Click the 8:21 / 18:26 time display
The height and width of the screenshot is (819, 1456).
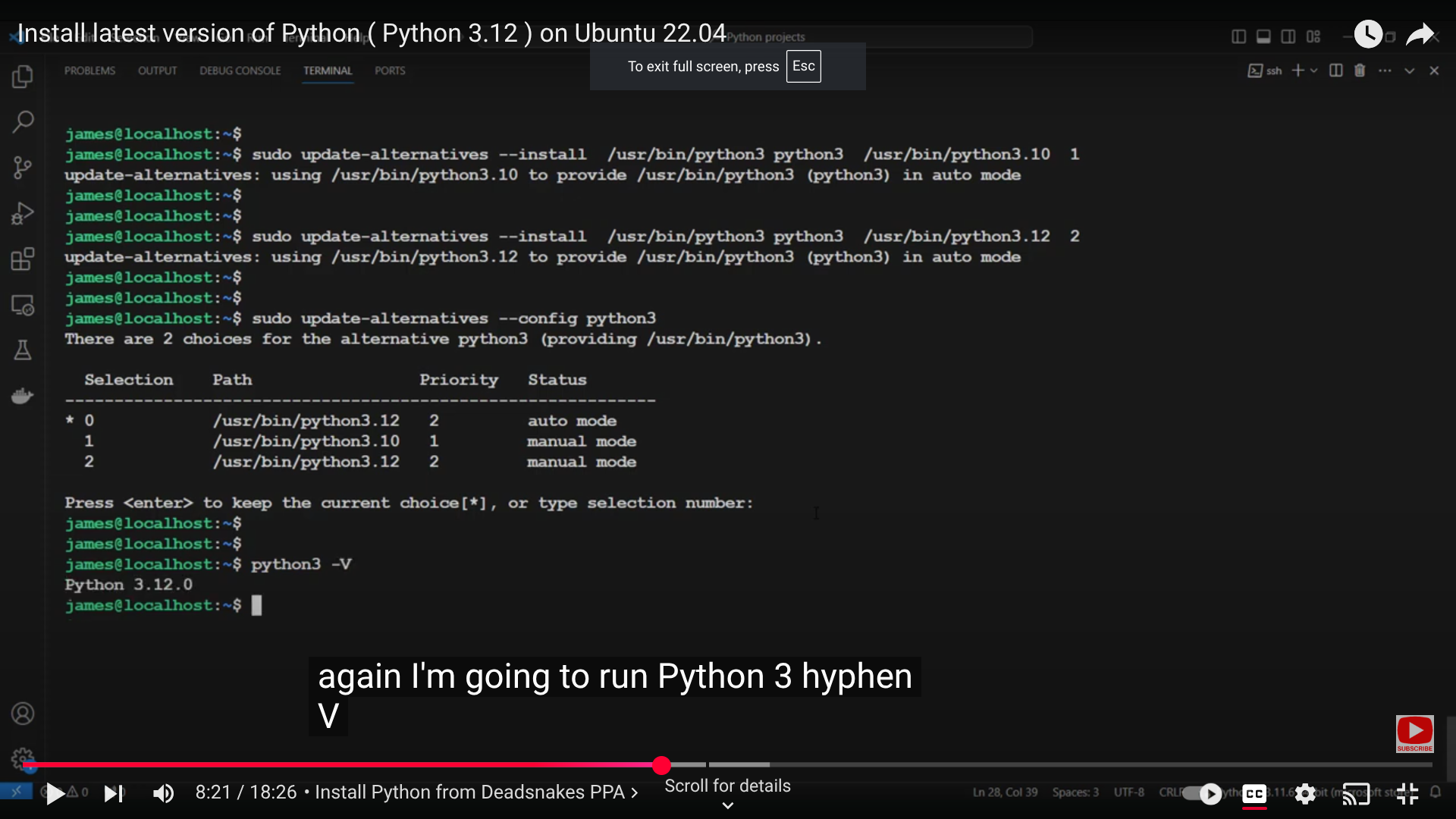pos(246,792)
